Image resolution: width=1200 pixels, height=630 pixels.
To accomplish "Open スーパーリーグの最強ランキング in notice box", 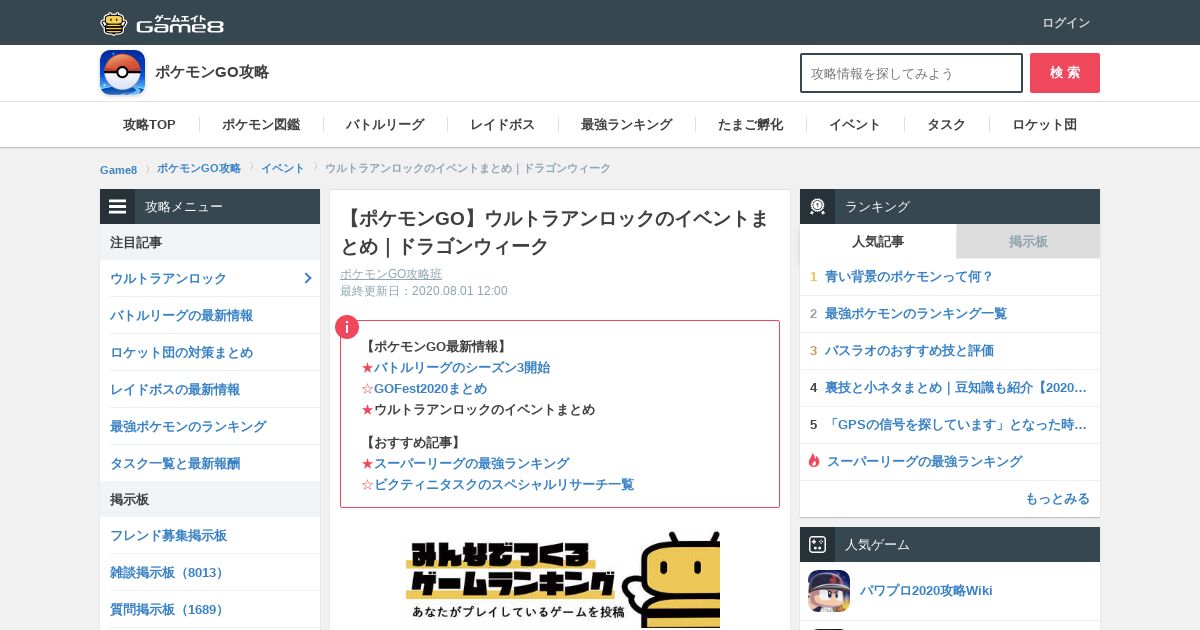I will pyautogui.click(x=471, y=463).
